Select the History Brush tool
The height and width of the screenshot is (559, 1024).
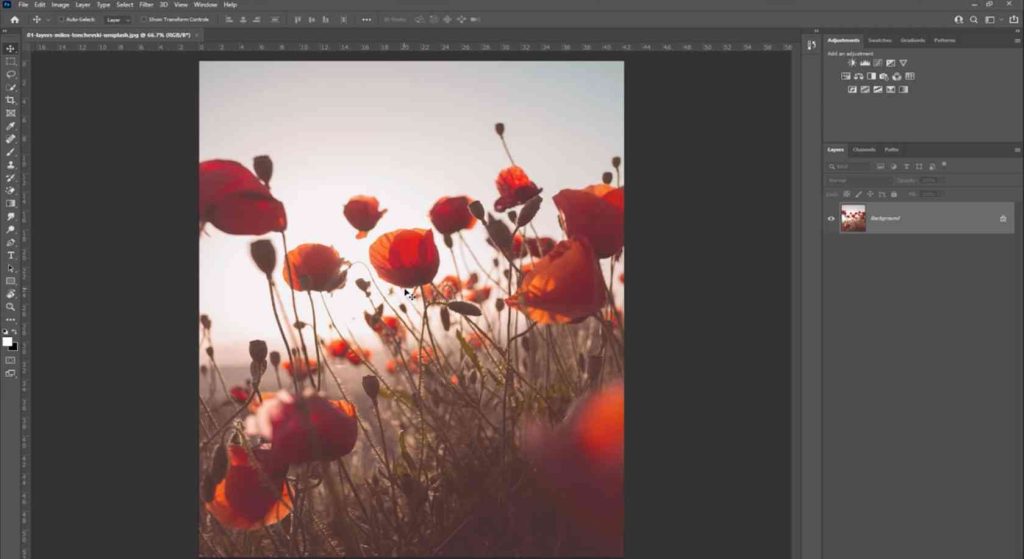tap(10, 178)
